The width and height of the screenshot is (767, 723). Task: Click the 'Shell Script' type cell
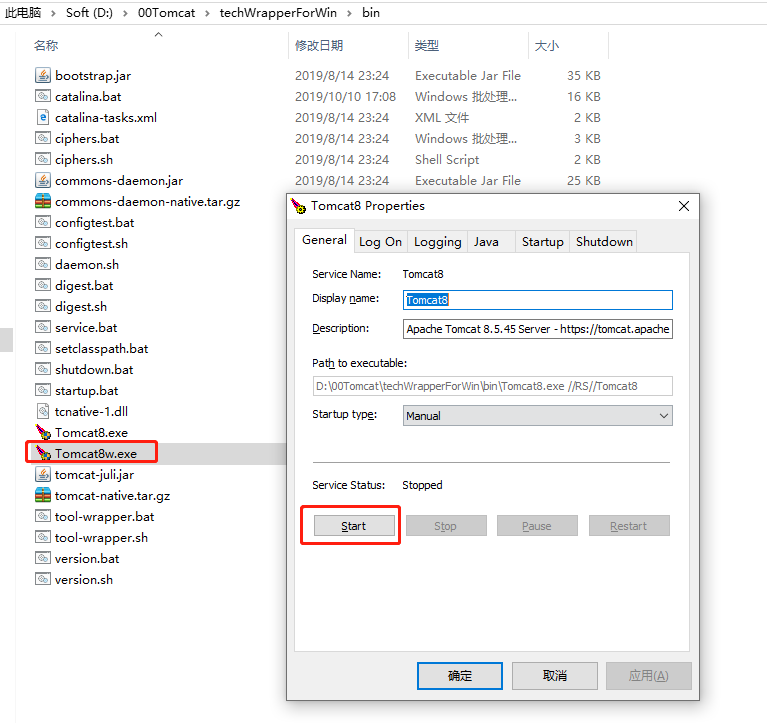click(x=447, y=159)
